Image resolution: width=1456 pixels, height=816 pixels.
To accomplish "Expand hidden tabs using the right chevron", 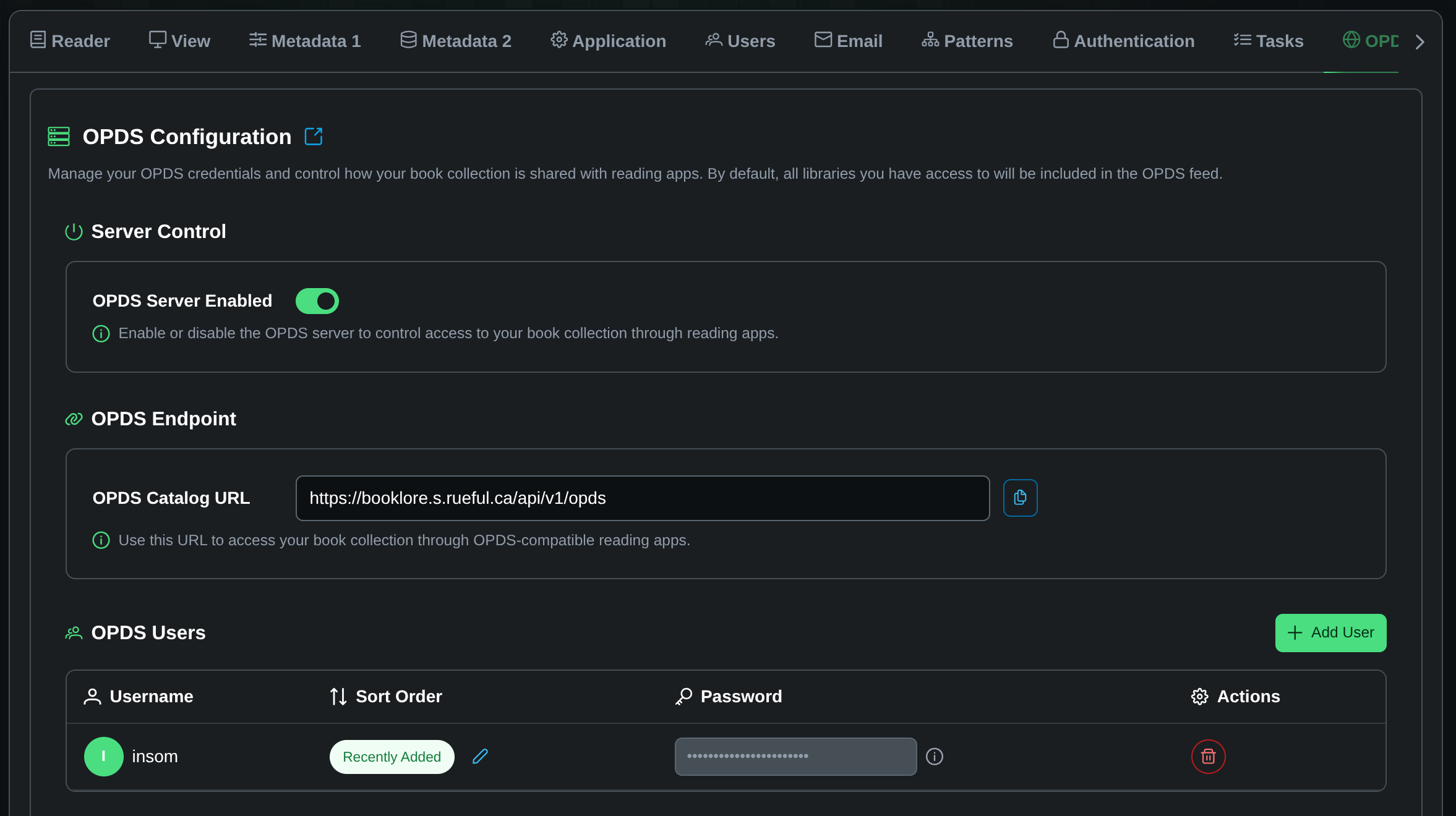I will click(1420, 41).
